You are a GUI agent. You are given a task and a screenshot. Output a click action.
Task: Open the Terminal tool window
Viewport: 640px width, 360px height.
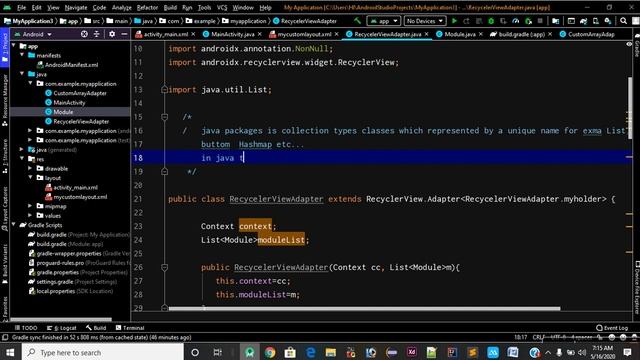[130, 328]
